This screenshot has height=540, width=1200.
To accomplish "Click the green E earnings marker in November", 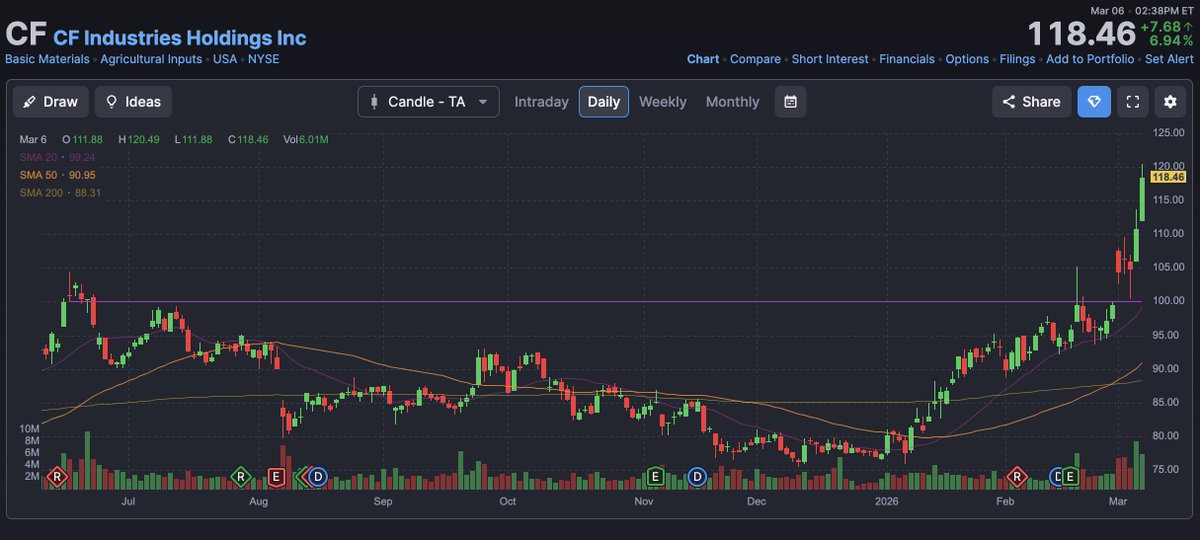I will click(656, 476).
